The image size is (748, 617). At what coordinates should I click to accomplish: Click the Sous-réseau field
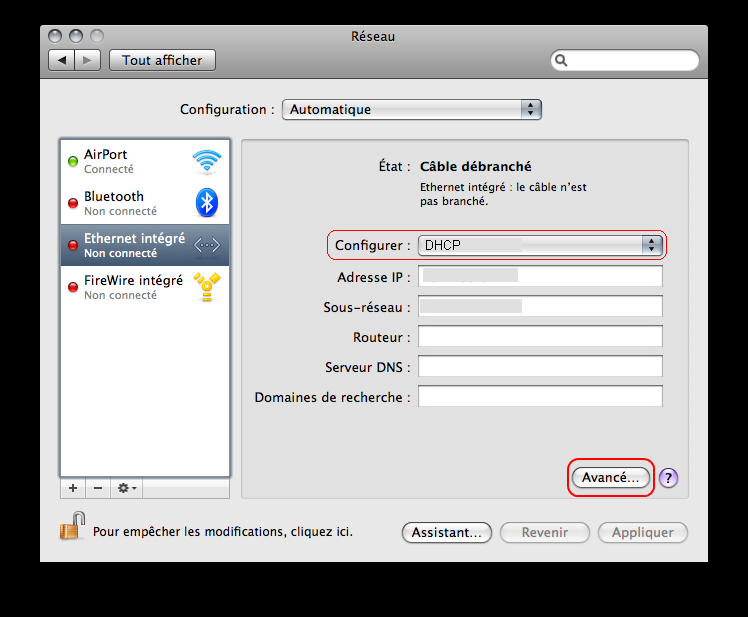coord(540,306)
